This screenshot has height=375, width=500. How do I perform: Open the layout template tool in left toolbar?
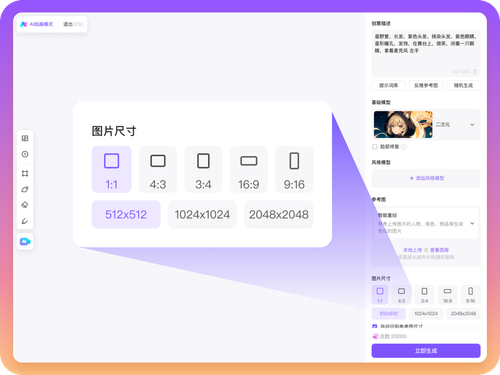[x=25, y=138]
